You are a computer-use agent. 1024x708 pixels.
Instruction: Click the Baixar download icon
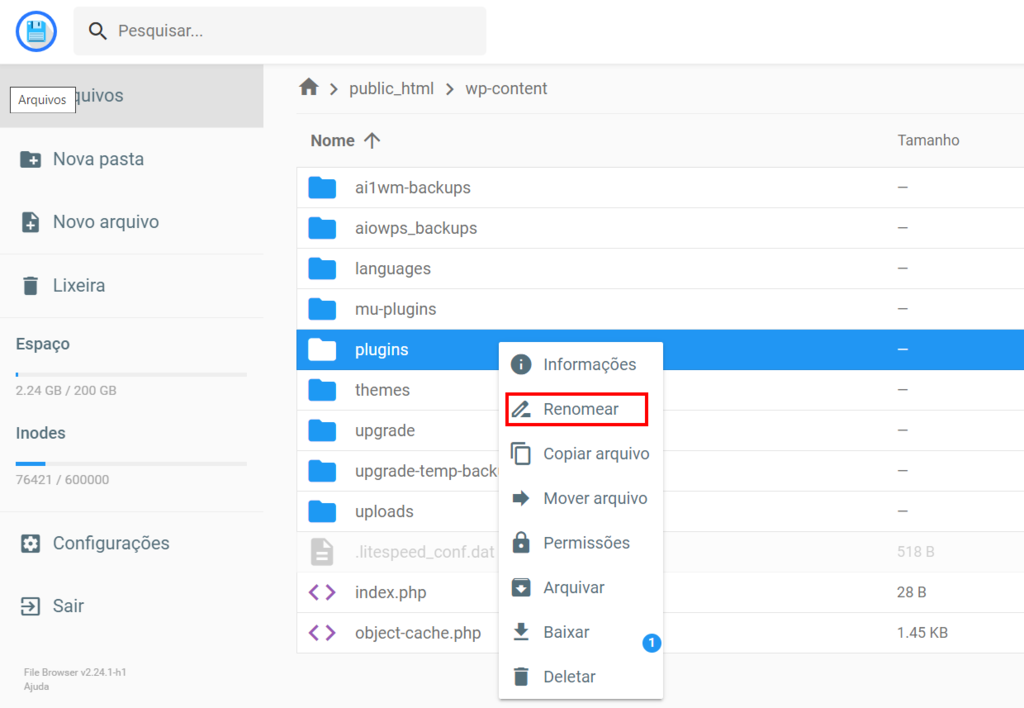tap(521, 632)
